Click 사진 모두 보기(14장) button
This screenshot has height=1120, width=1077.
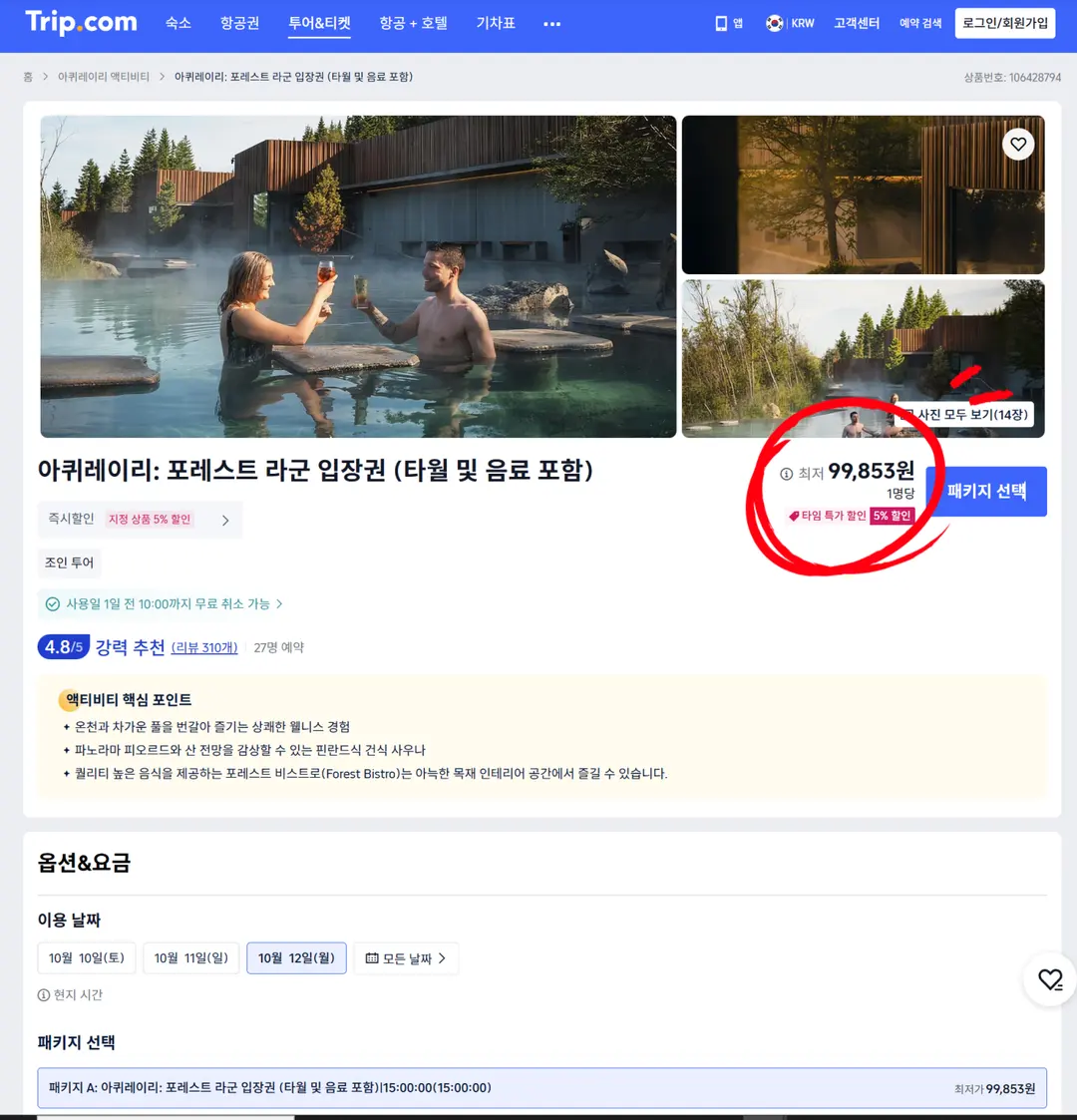click(x=965, y=414)
